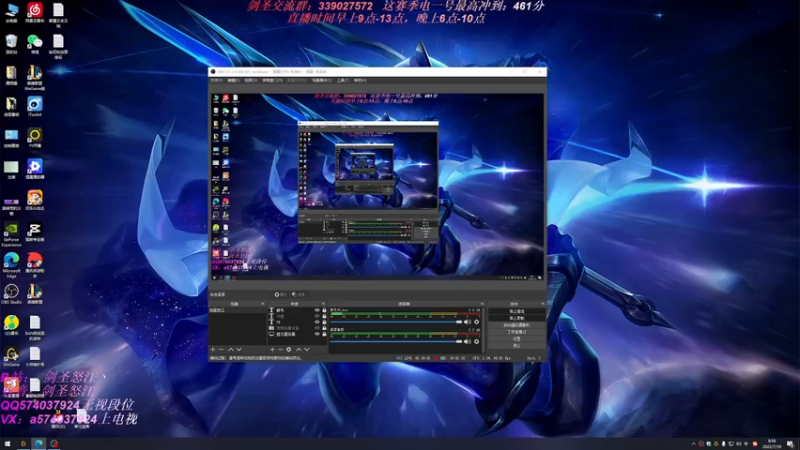Screen dimensions: 800x450
Task: Pop out the Scenes dock panel
Action: click(x=263, y=304)
